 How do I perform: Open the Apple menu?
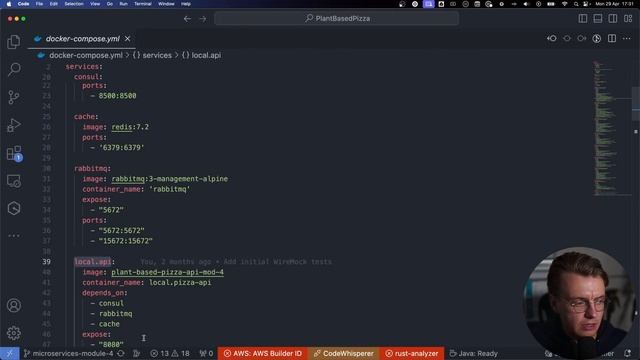[x=9, y=4]
